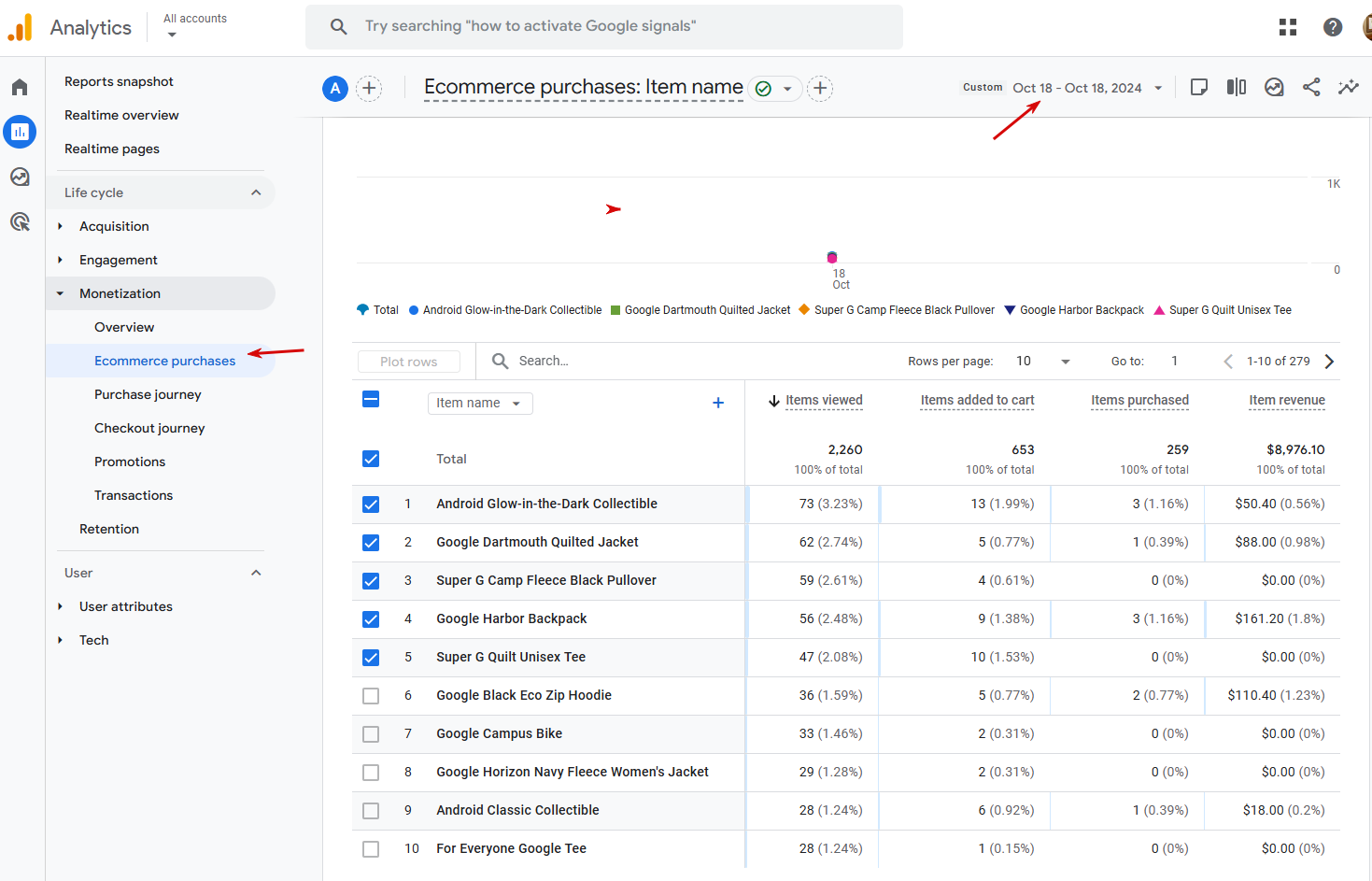Open the Help question mark icon

click(x=1333, y=27)
